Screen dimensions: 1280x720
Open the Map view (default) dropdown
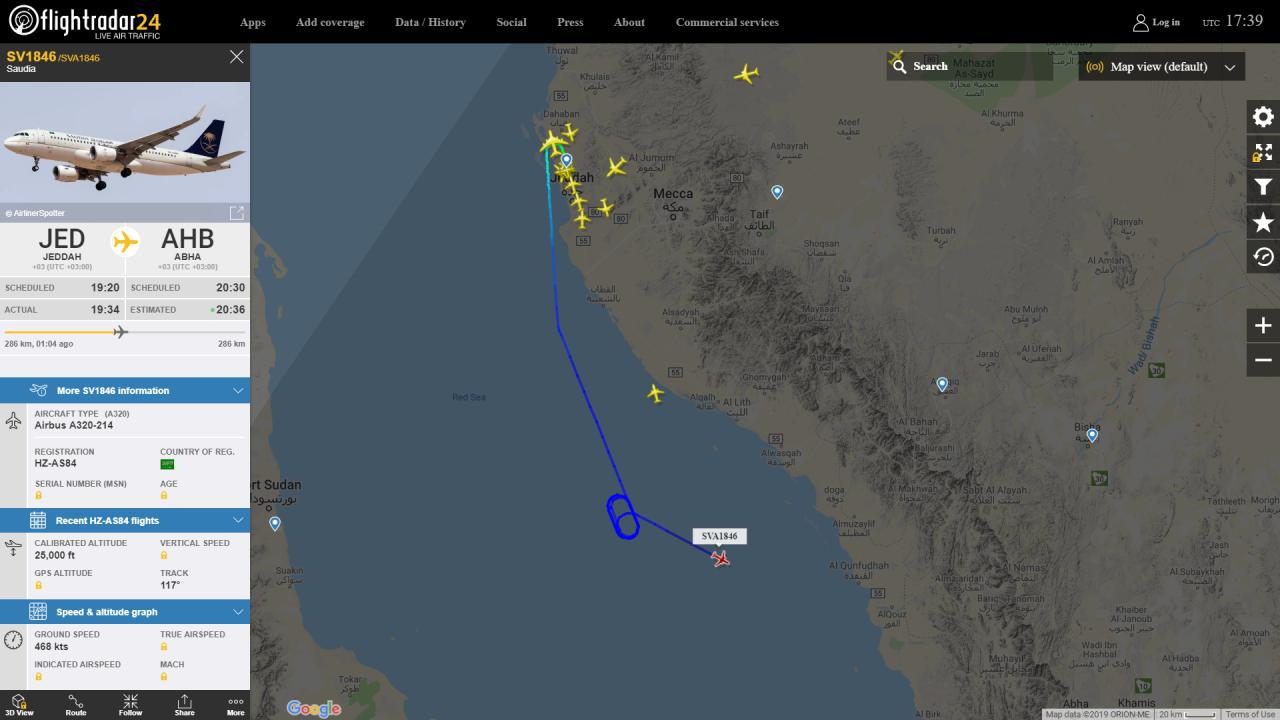point(1162,67)
